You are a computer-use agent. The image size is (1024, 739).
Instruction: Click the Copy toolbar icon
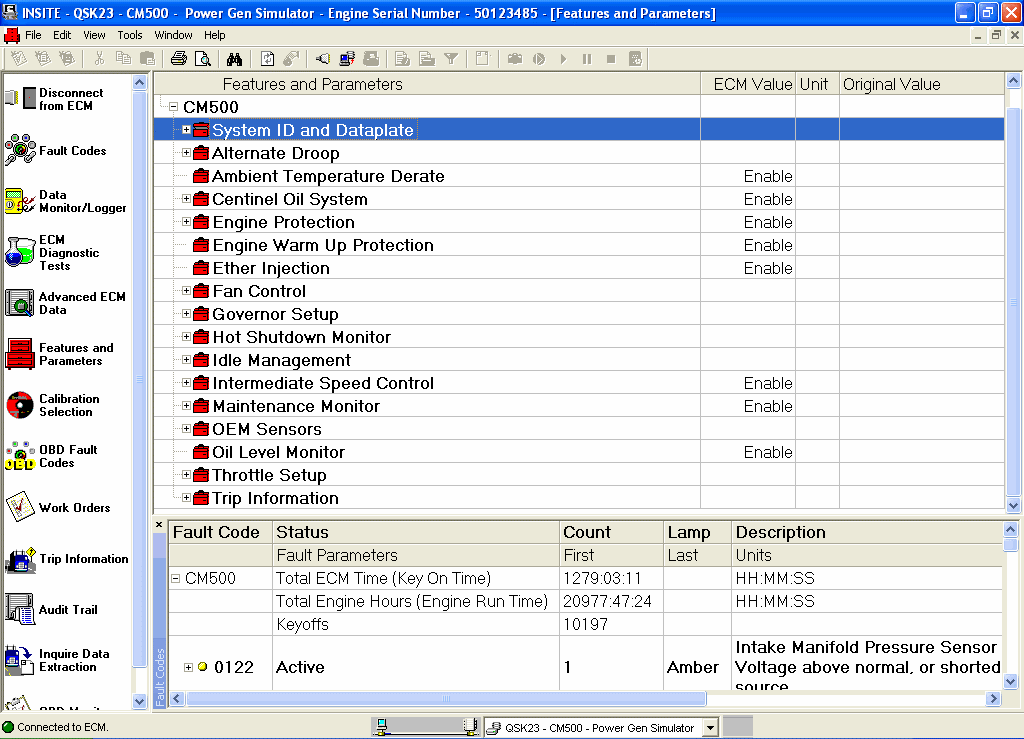click(x=123, y=59)
